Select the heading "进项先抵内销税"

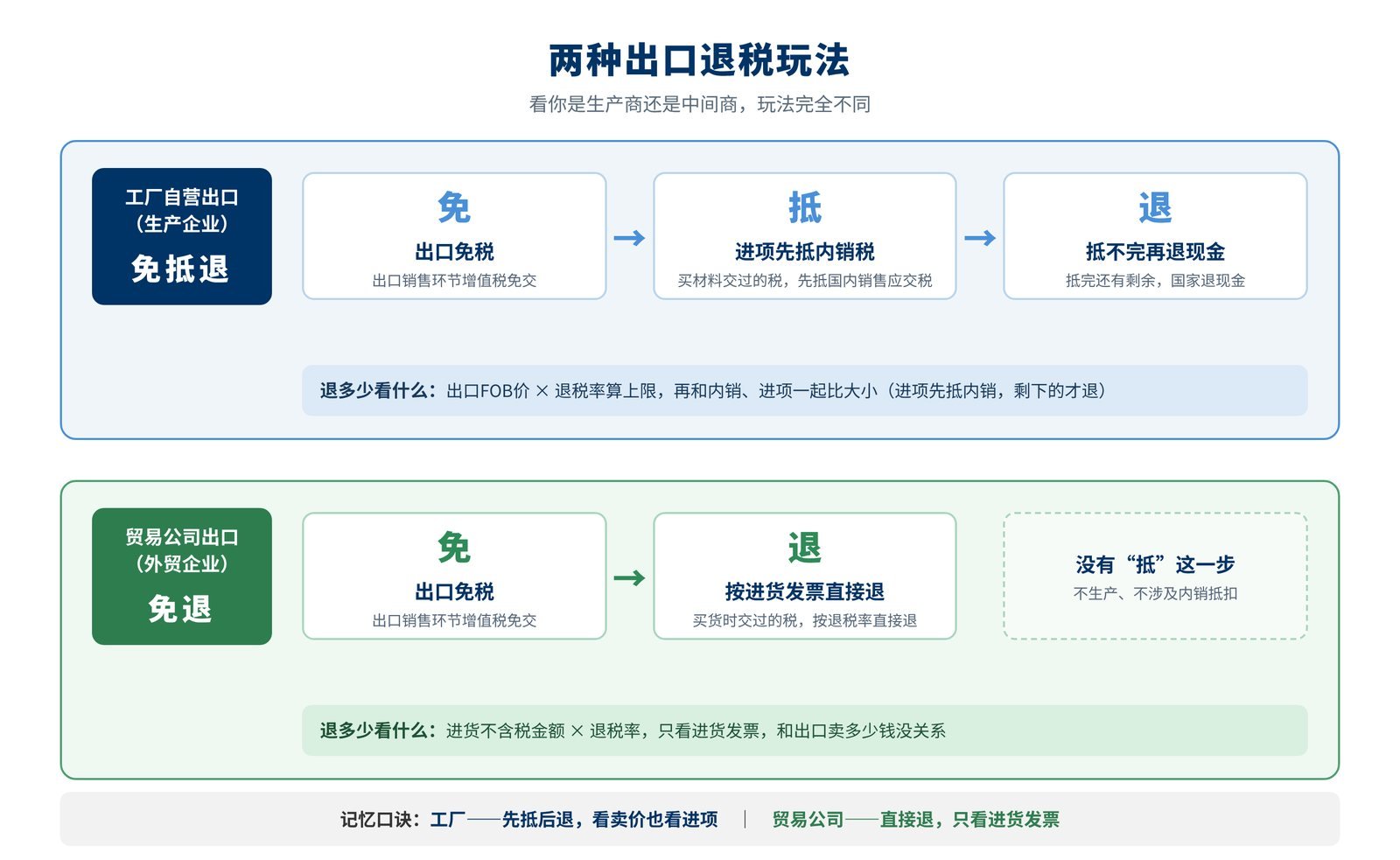805,252
